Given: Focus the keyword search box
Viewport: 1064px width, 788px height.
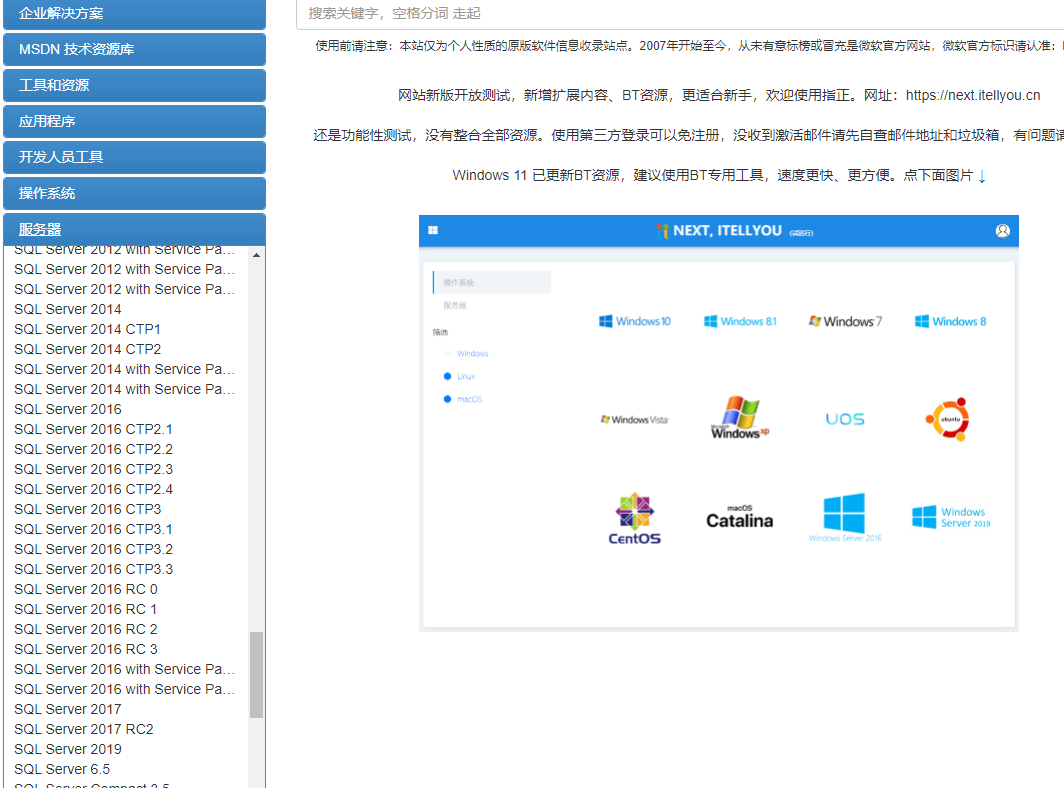Looking at the screenshot, I should (x=680, y=14).
